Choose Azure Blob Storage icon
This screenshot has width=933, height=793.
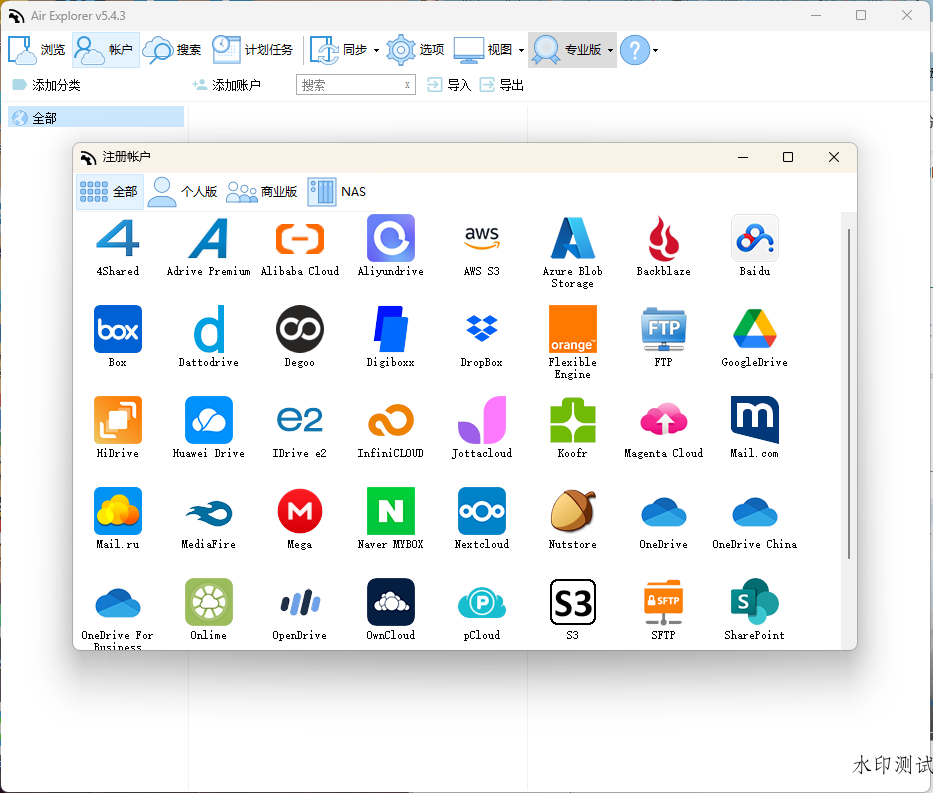pos(573,238)
